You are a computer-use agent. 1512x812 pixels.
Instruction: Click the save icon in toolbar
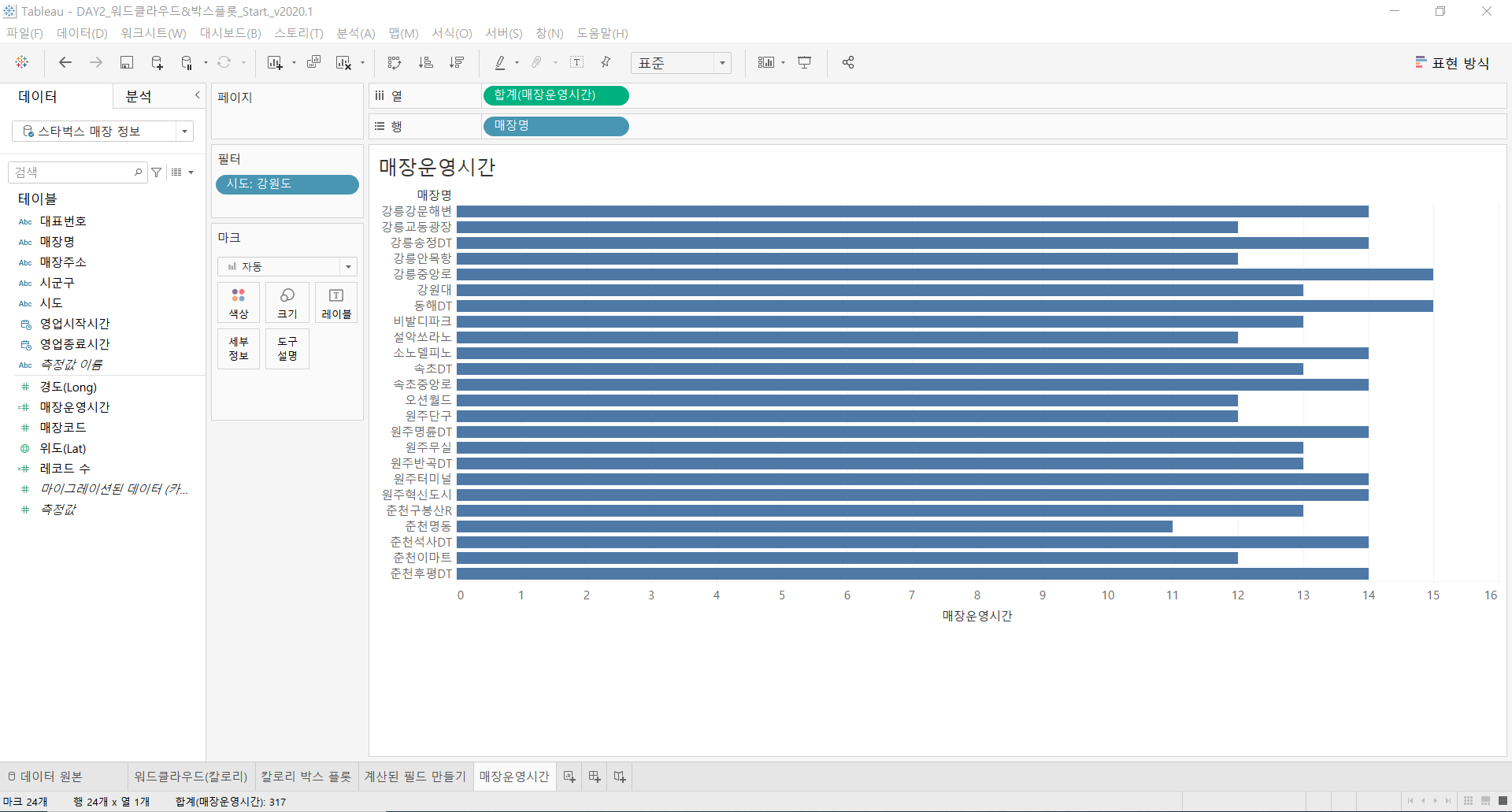click(127, 62)
